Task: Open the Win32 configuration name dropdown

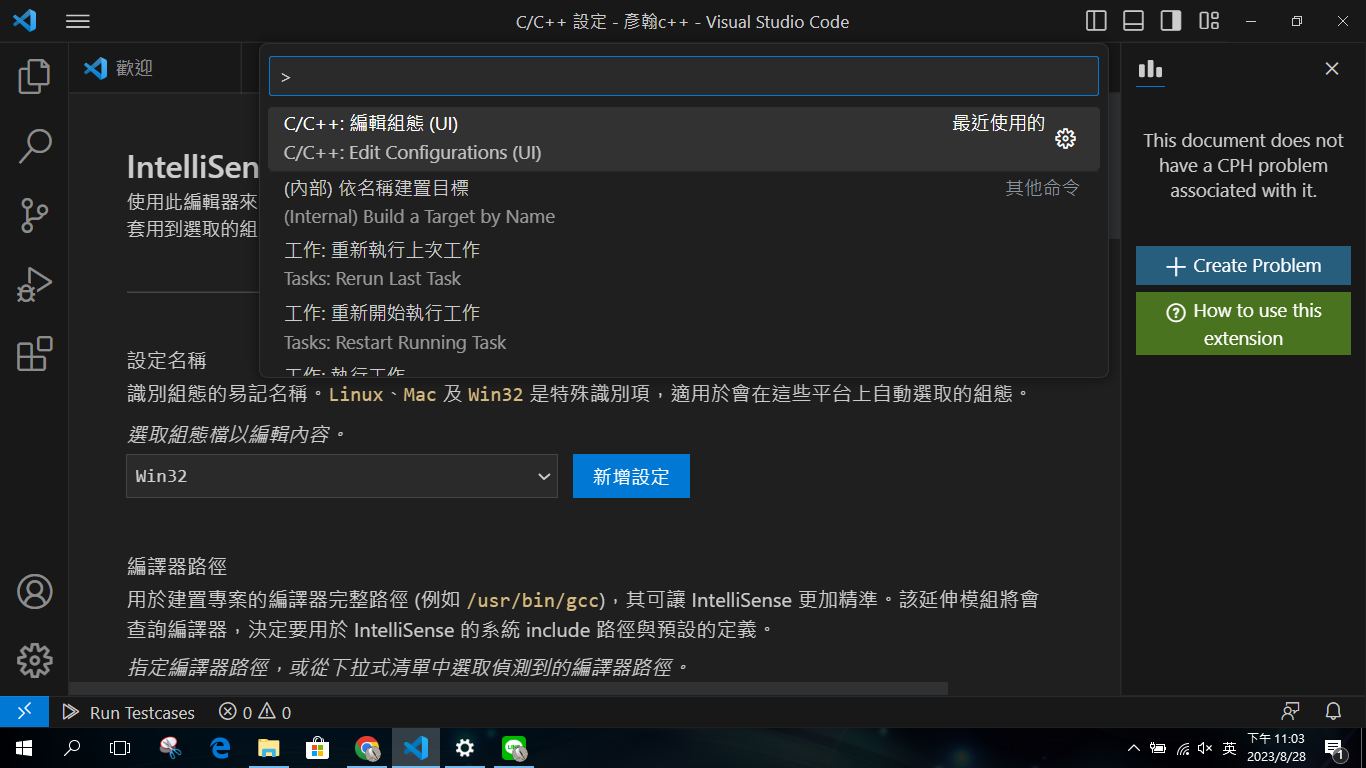Action: tap(342, 476)
